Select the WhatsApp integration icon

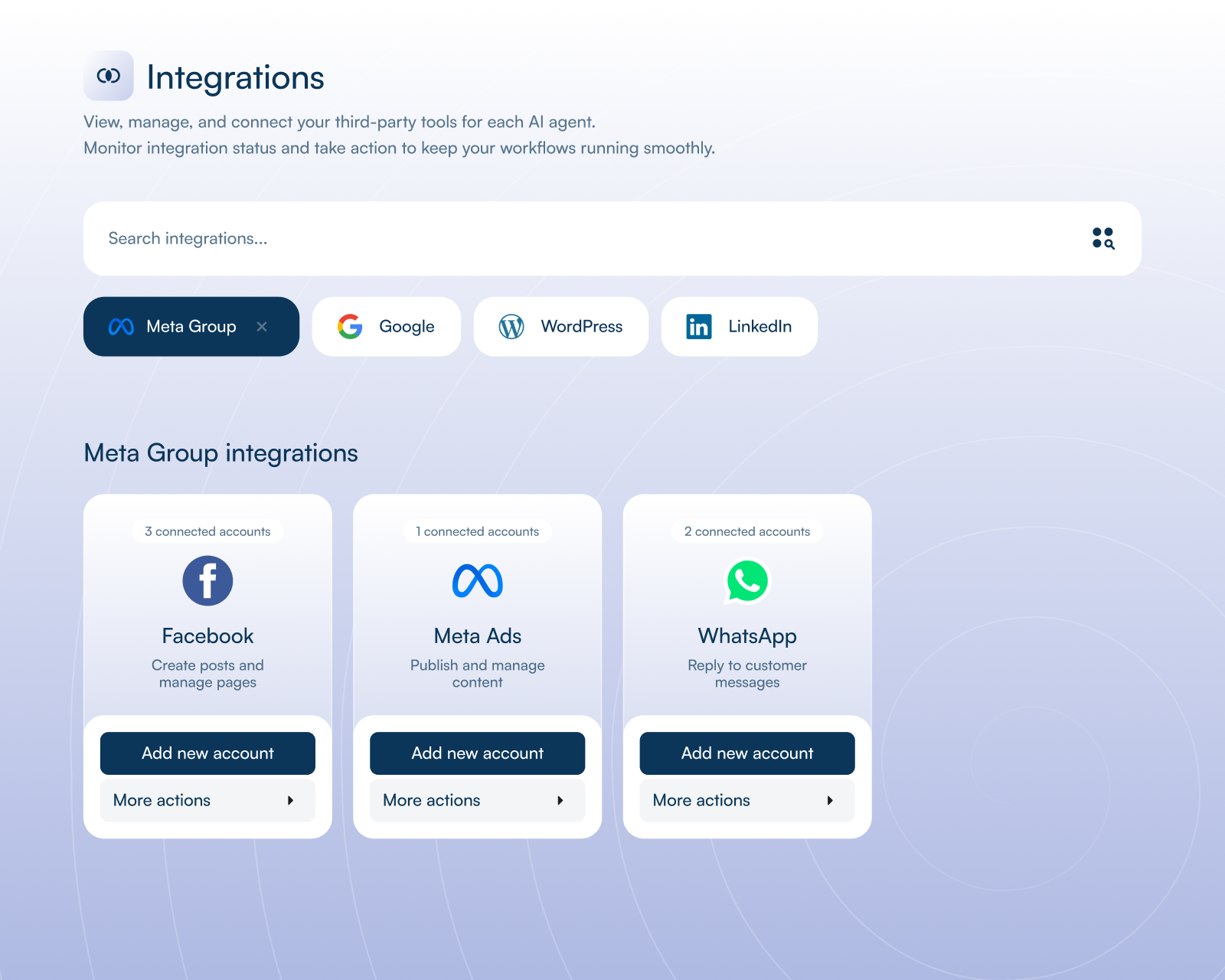[x=746, y=580]
